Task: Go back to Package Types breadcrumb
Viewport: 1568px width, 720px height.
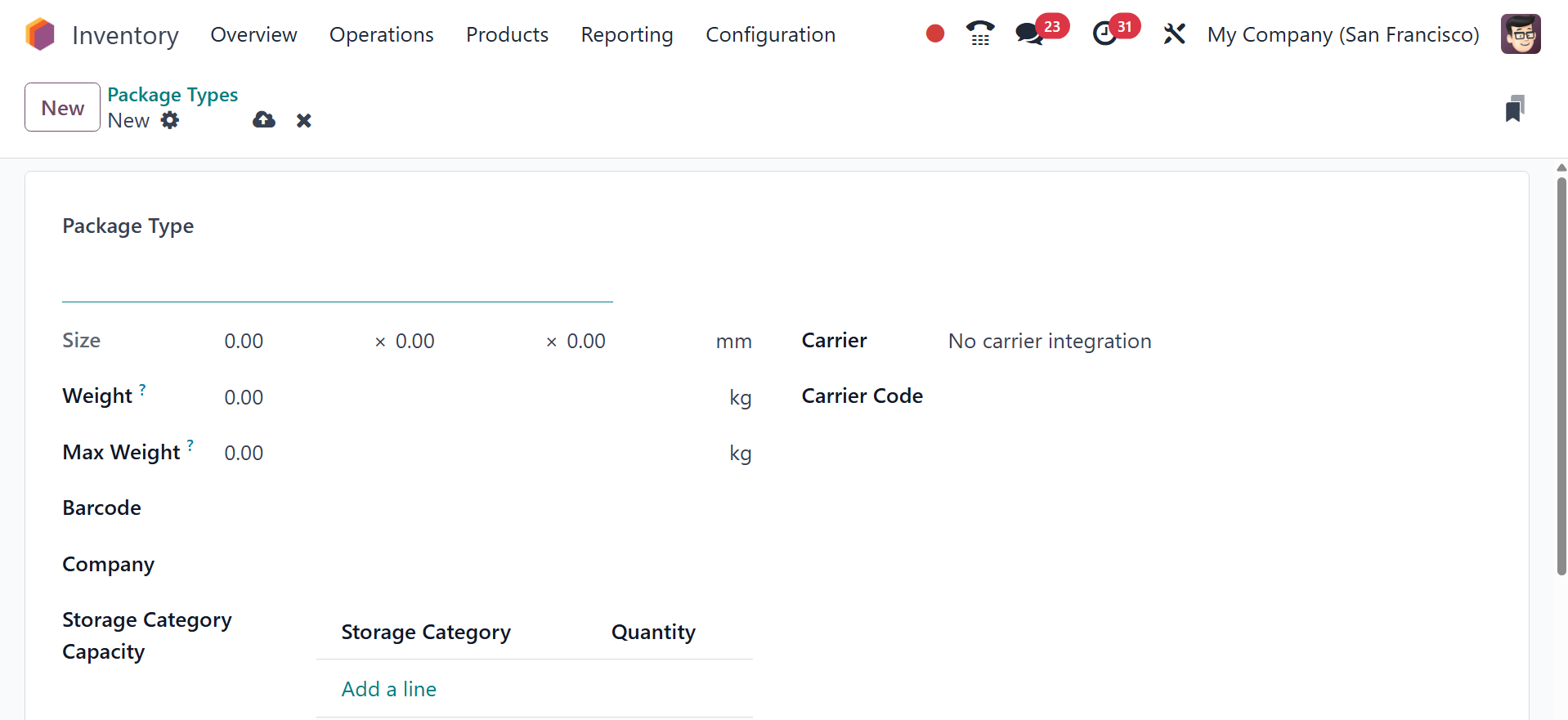Action: 172,95
